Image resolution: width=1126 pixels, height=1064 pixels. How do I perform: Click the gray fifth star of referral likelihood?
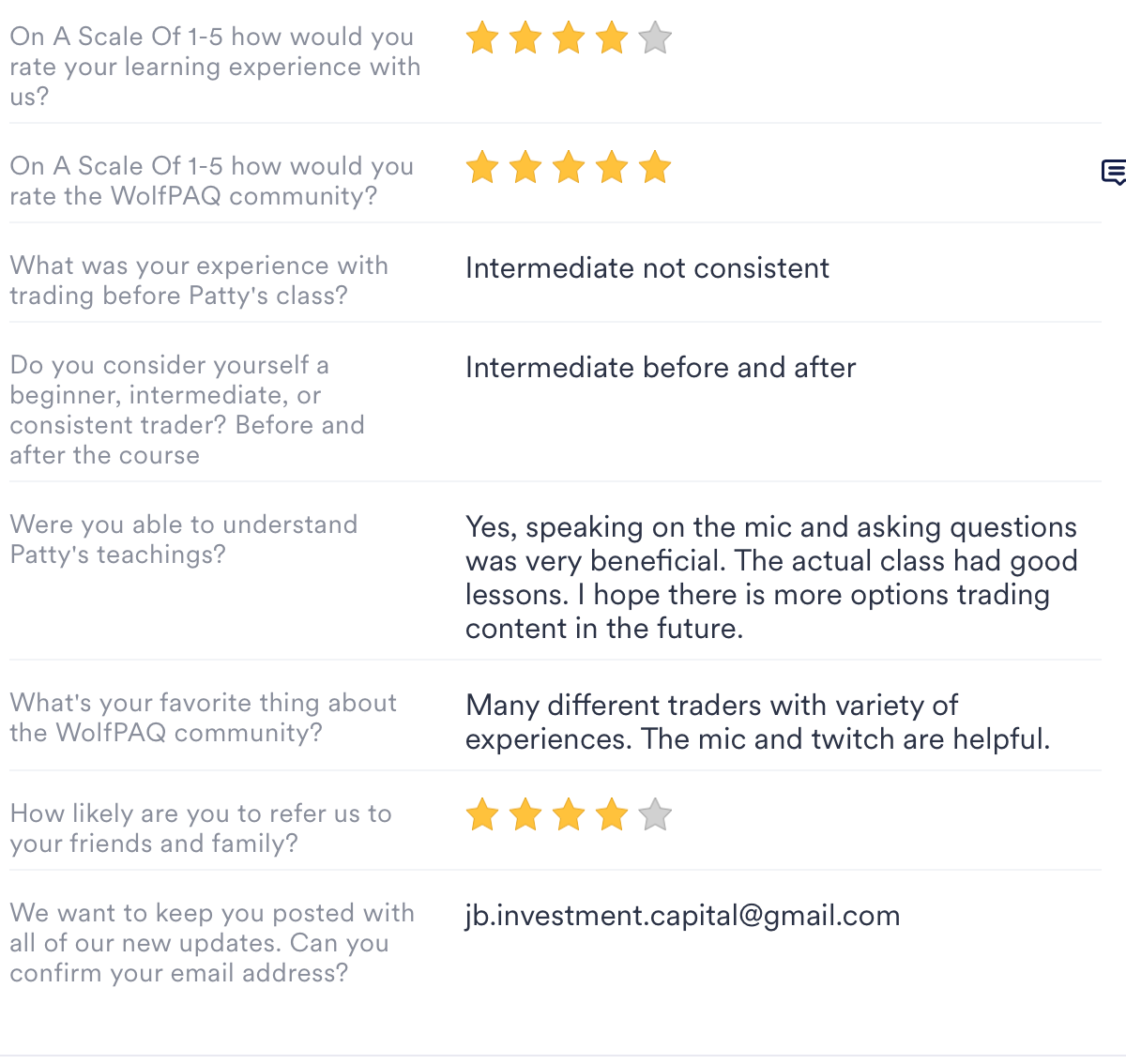pyautogui.click(x=655, y=815)
